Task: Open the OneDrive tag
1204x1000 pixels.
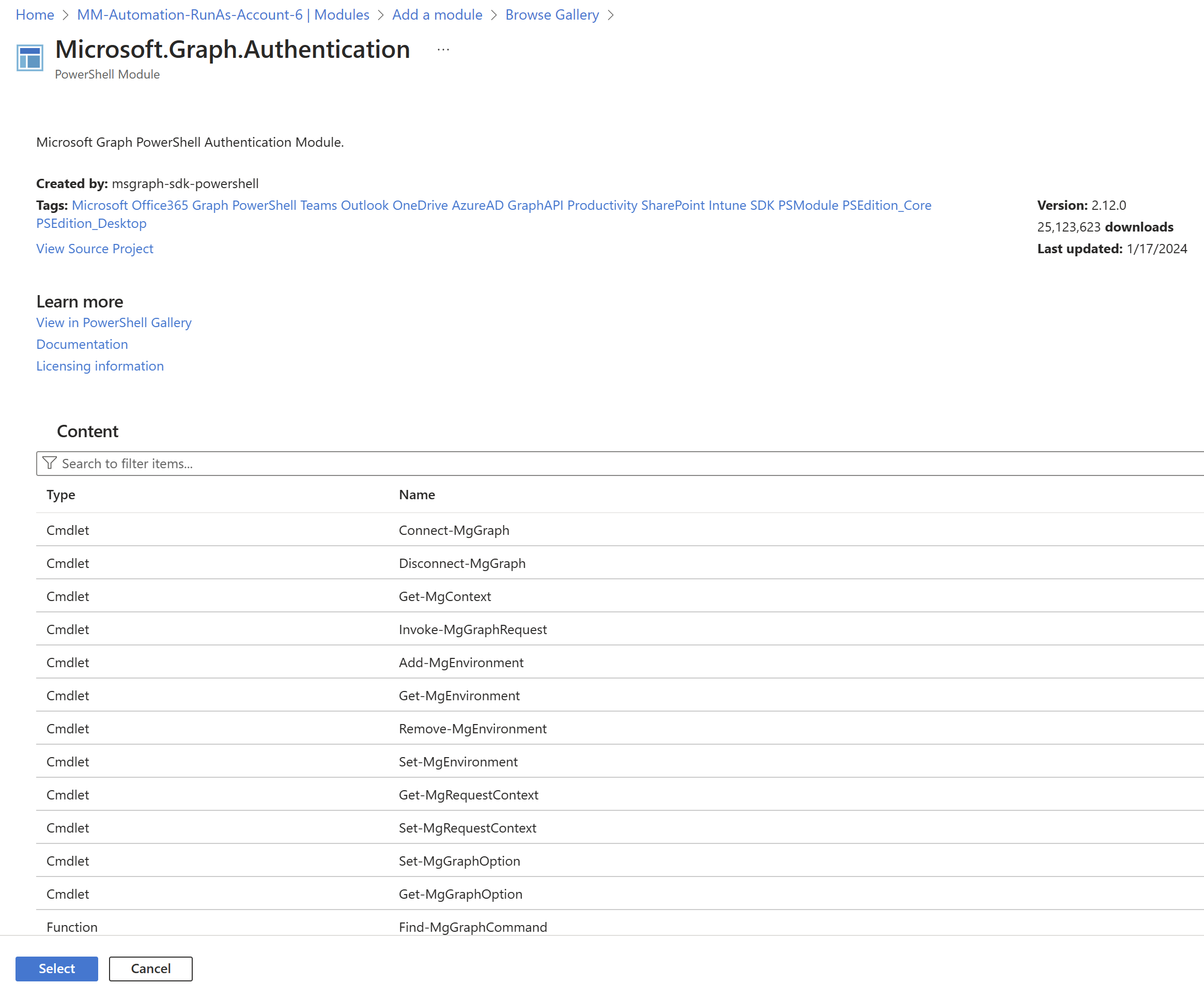Action: pyautogui.click(x=420, y=205)
